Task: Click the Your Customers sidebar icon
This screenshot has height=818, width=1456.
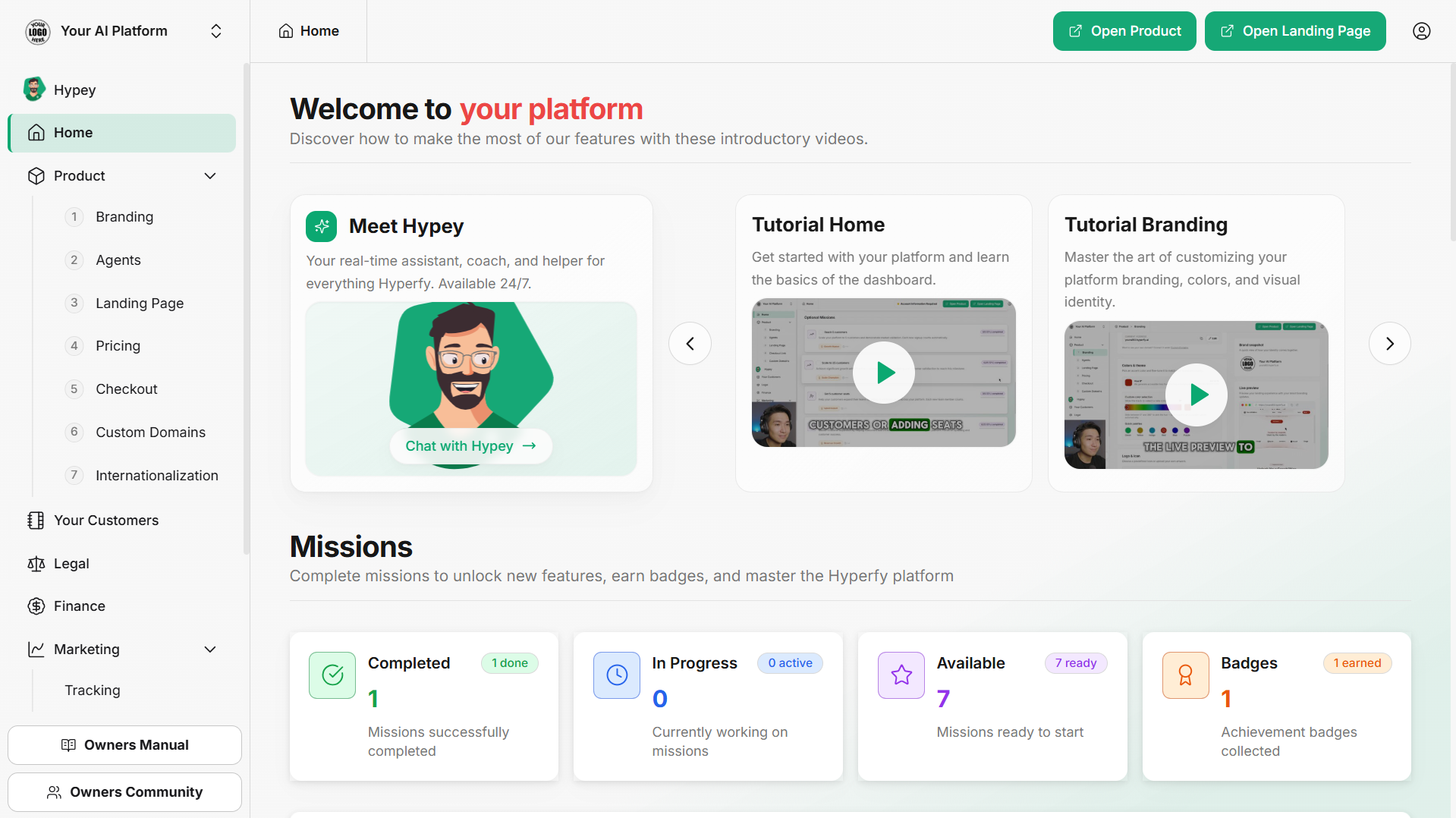Action: (36, 521)
